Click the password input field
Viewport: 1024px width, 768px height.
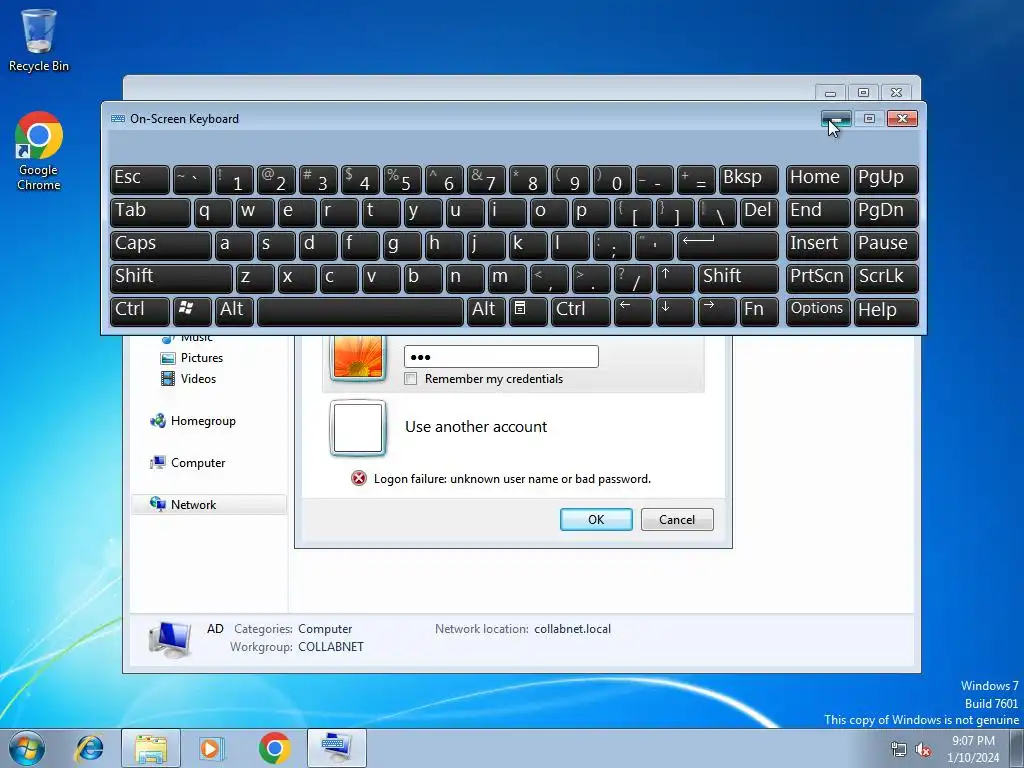click(501, 357)
